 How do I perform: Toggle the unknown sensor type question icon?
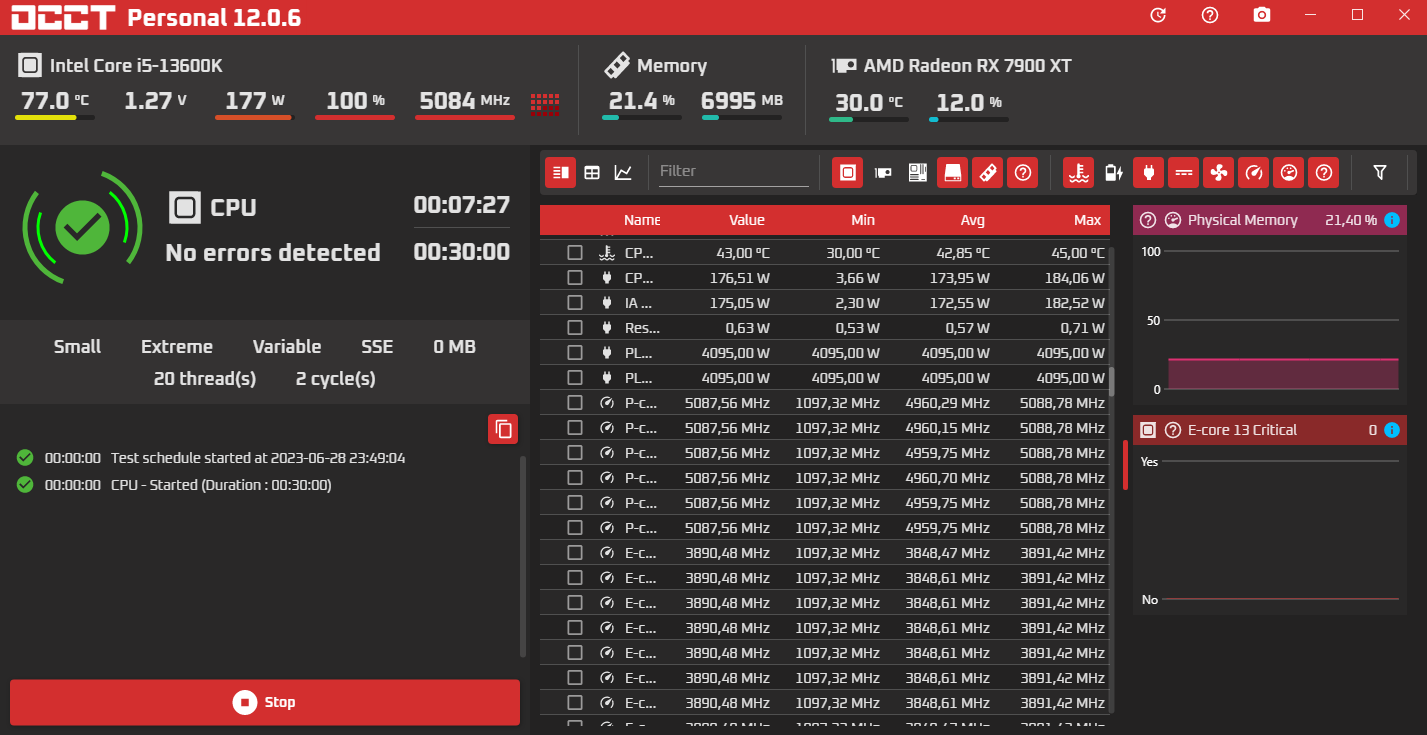coord(1324,172)
